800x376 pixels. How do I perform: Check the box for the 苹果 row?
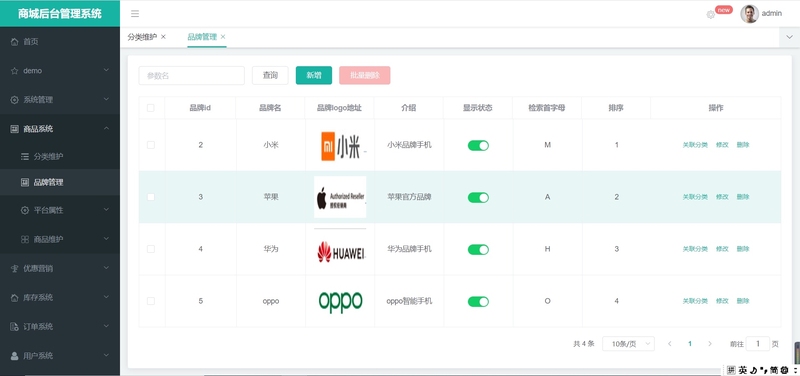pyautogui.click(x=151, y=197)
